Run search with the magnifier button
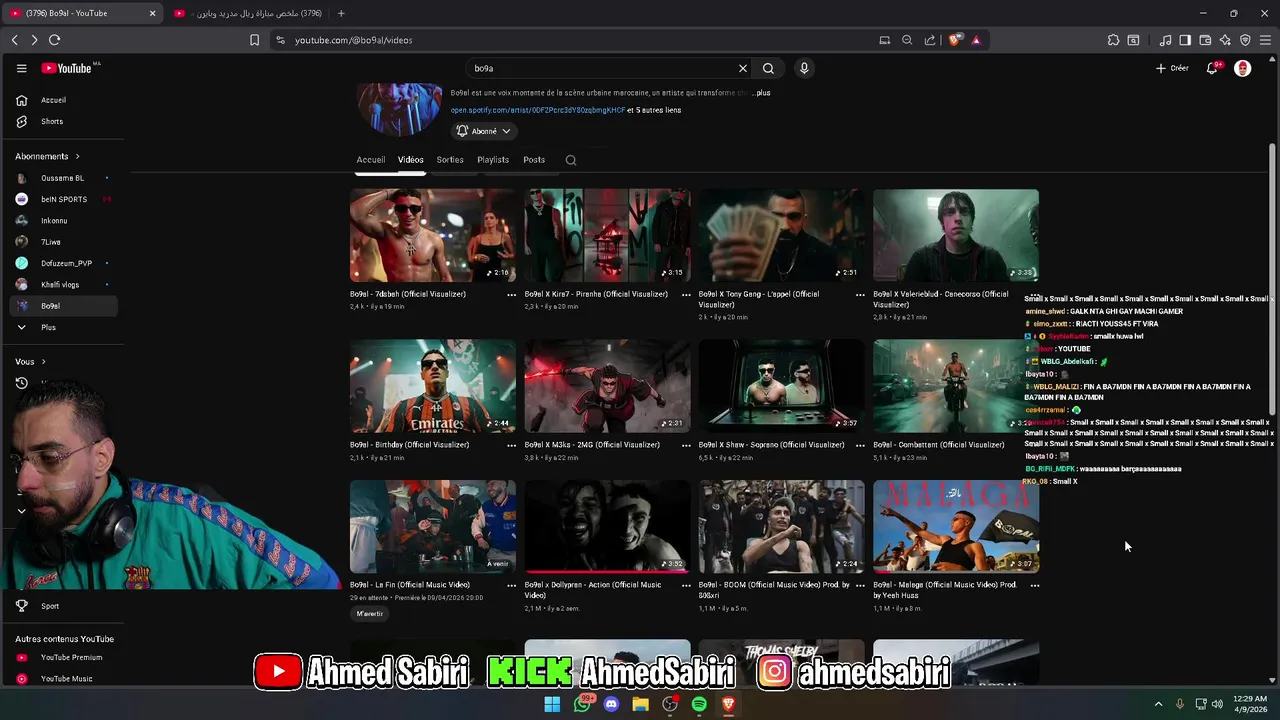The height and width of the screenshot is (720, 1280). click(768, 68)
